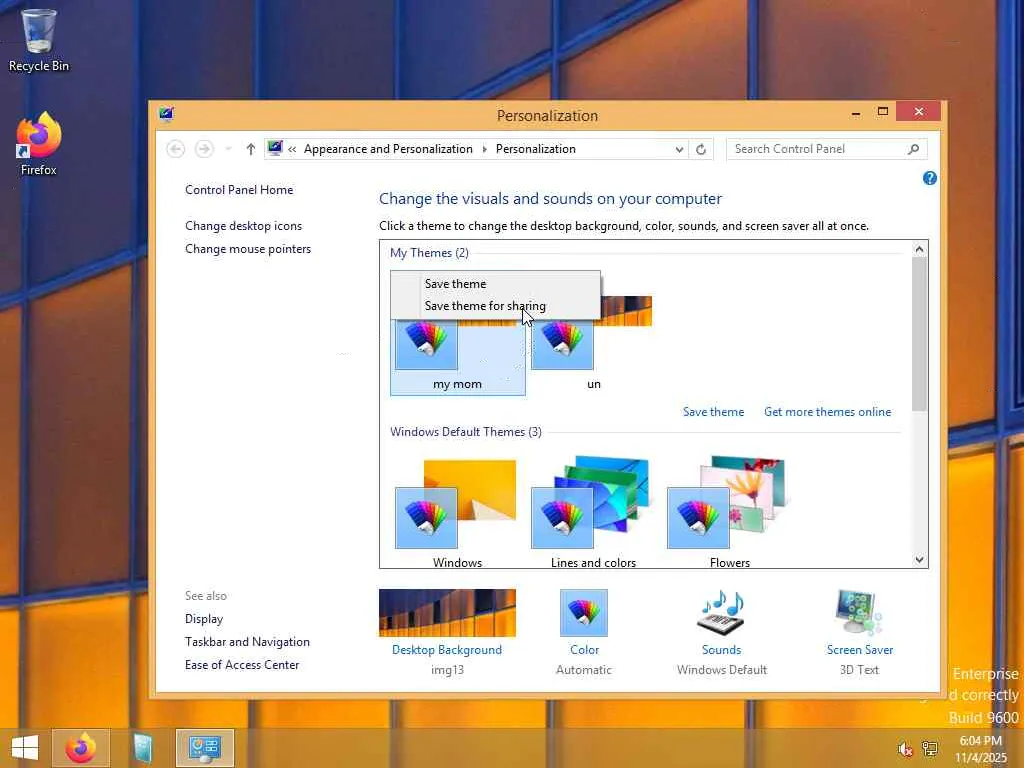Click the Personalization window title icon
This screenshot has width=1024, height=768.
point(167,114)
